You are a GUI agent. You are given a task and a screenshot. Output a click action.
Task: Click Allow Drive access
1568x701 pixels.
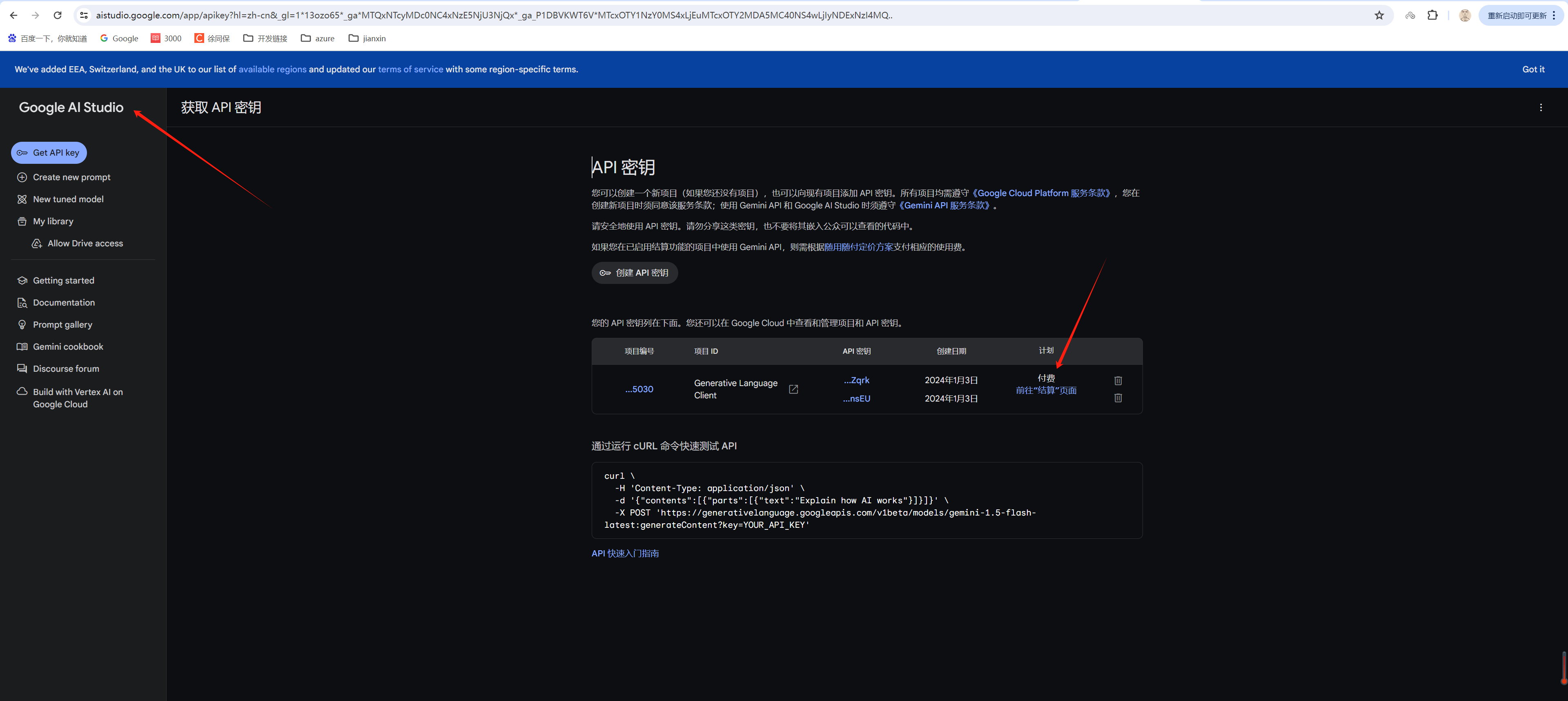(85, 242)
